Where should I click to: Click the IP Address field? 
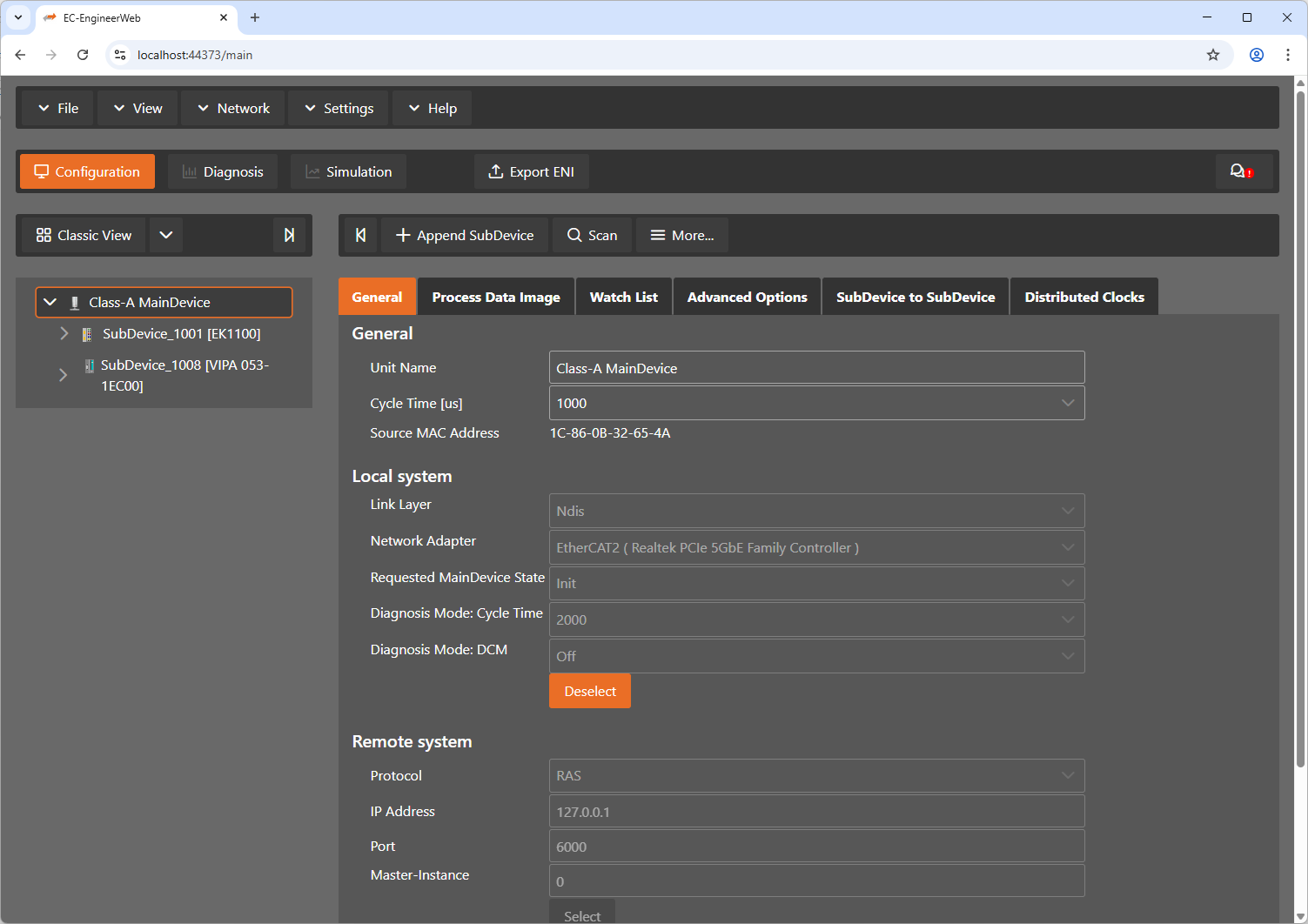click(816, 811)
